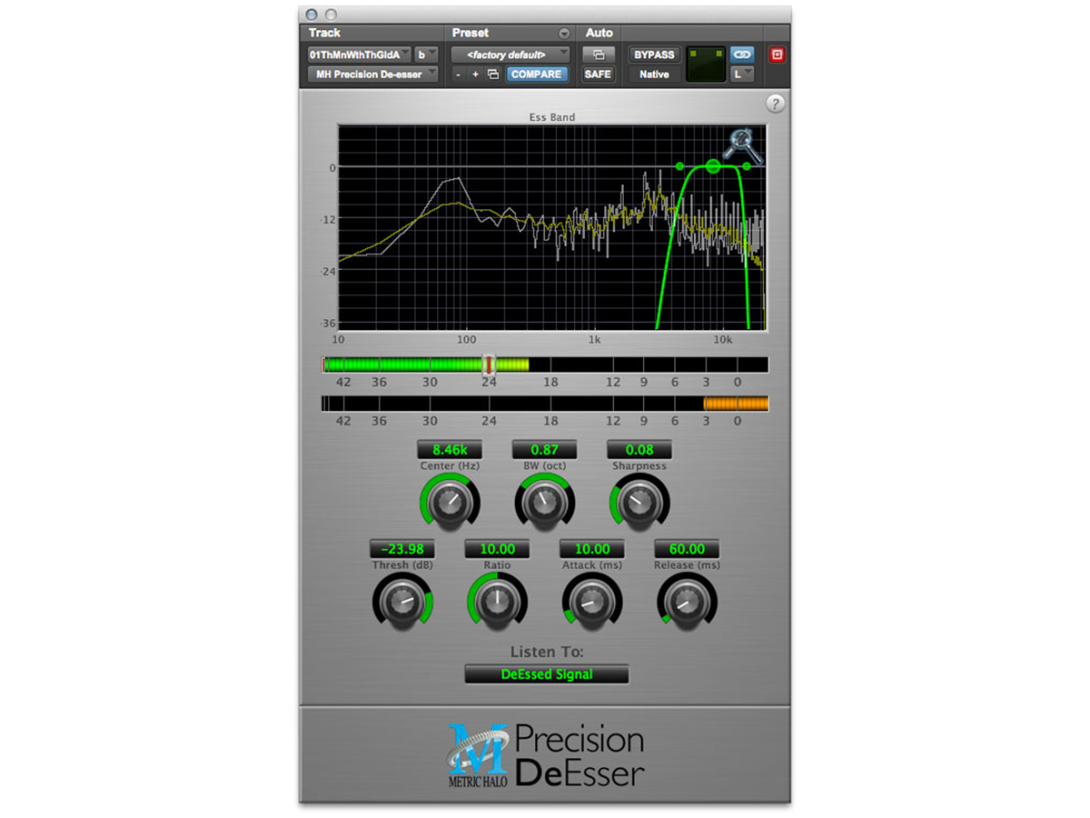The width and height of the screenshot is (1090, 818).
Task: Click the Center (Hz) knob
Action: click(x=450, y=502)
